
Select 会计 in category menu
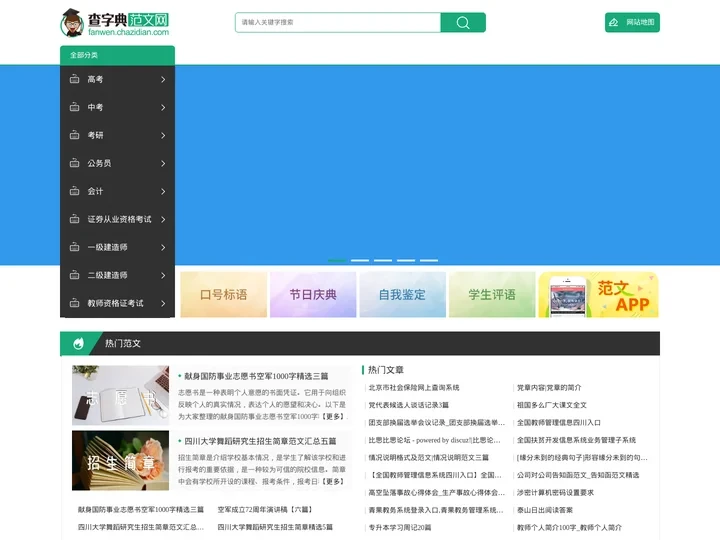point(95,191)
